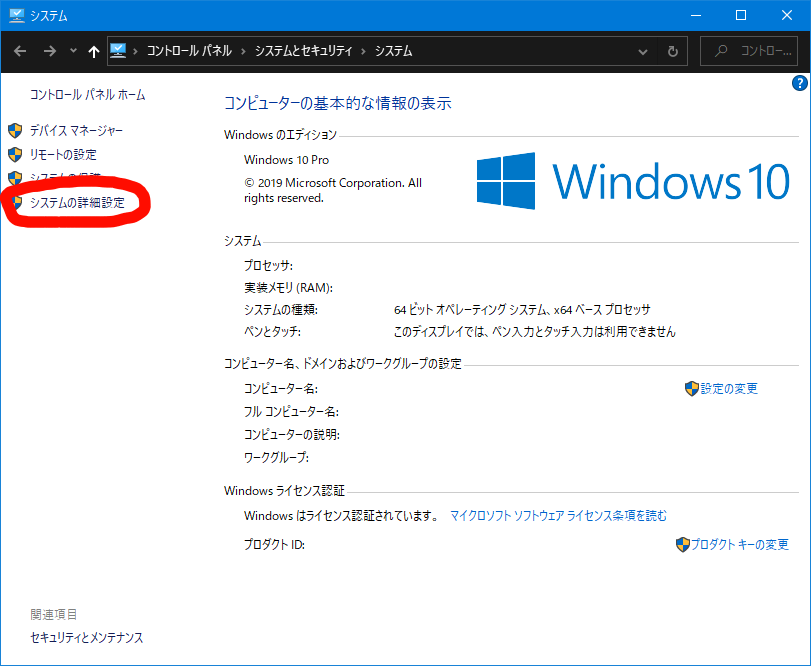811x666 pixels.
Task: Click shield icon beside プロダクト キーの変更
Action: (683, 544)
